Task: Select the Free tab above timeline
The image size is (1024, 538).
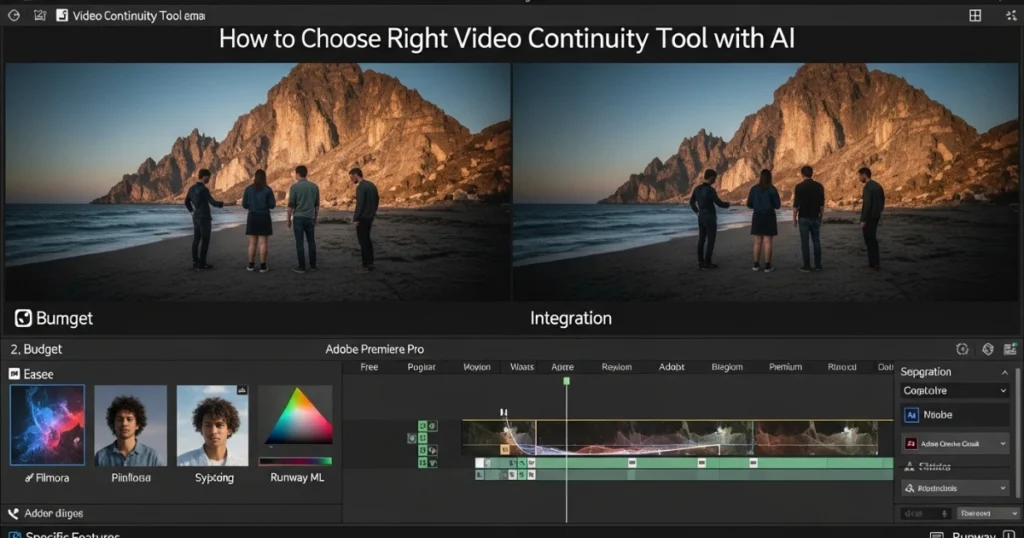Action: [369, 367]
